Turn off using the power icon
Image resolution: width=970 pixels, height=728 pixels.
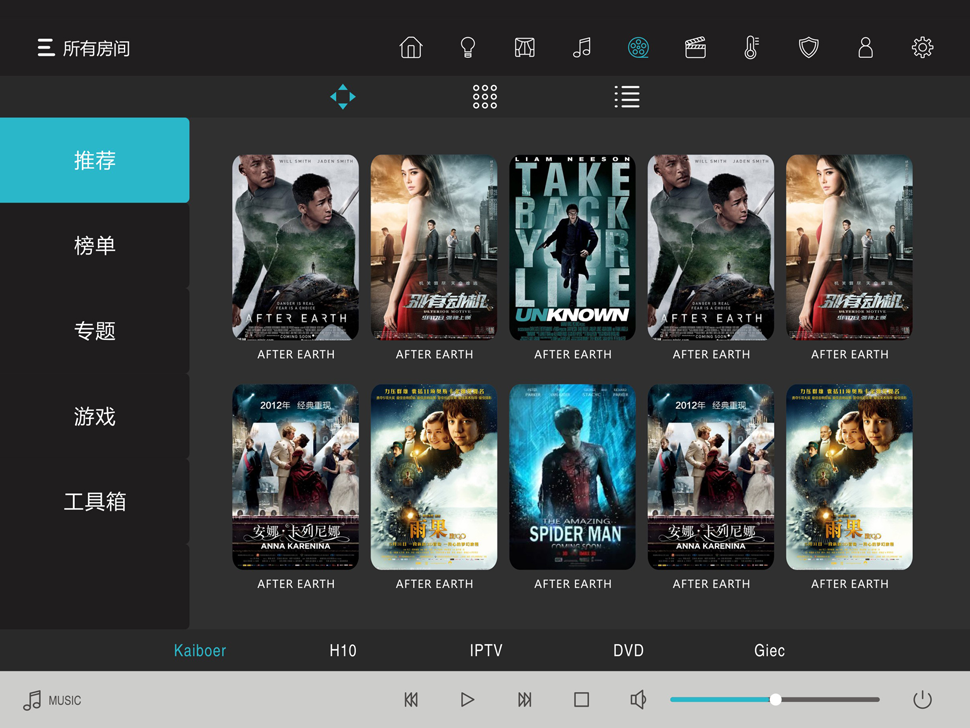click(x=922, y=700)
